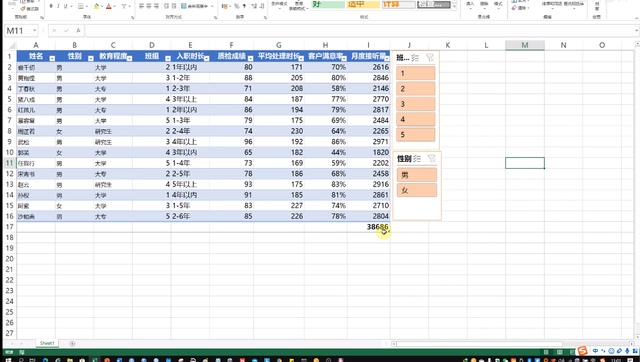640x362 pixels.
Task: Click the cell showing 研究生 in row 8
Action: pyautogui.click(x=113, y=131)
